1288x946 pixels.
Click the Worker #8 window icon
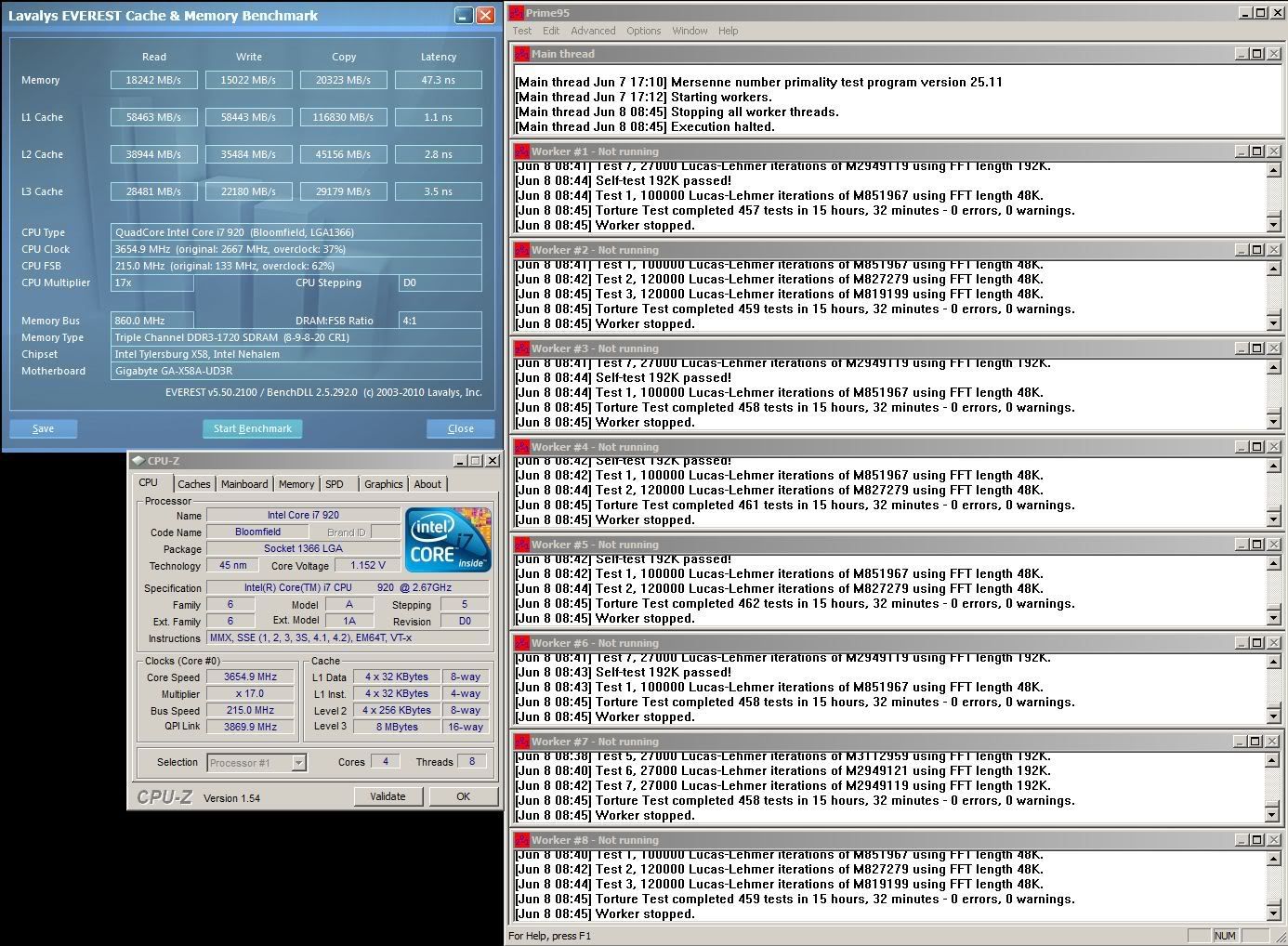tap(521, 840)
